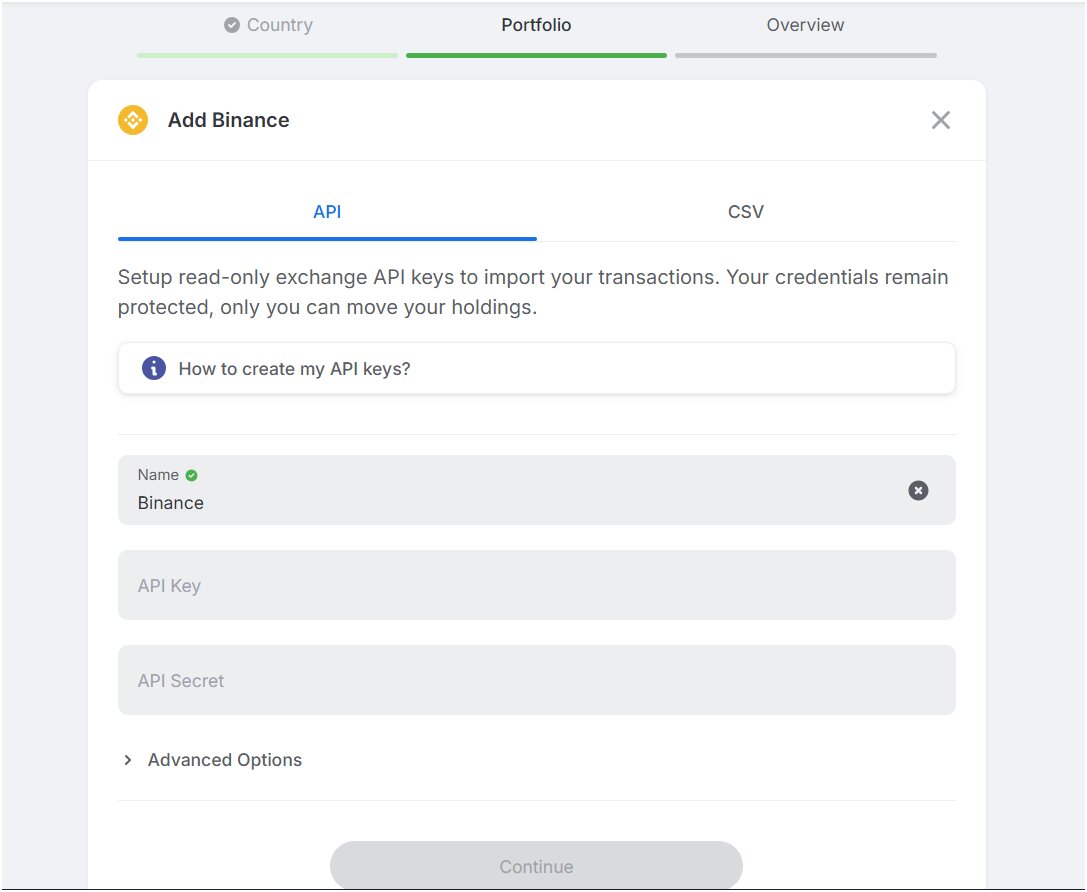1087x892 pixels.
Task: Go to the Country step
Action: [279, 25]
